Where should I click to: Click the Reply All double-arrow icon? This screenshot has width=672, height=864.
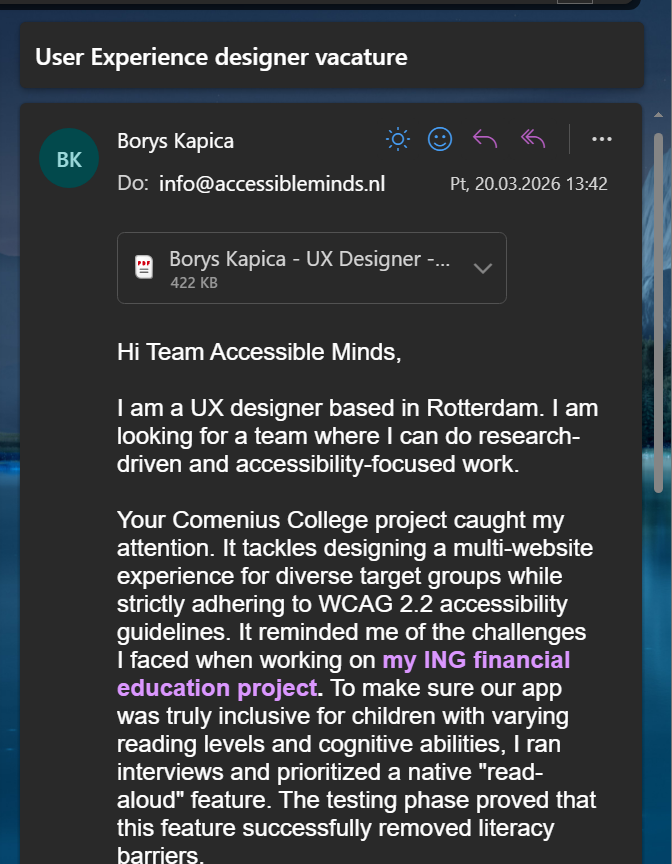[x=533, y=139]
